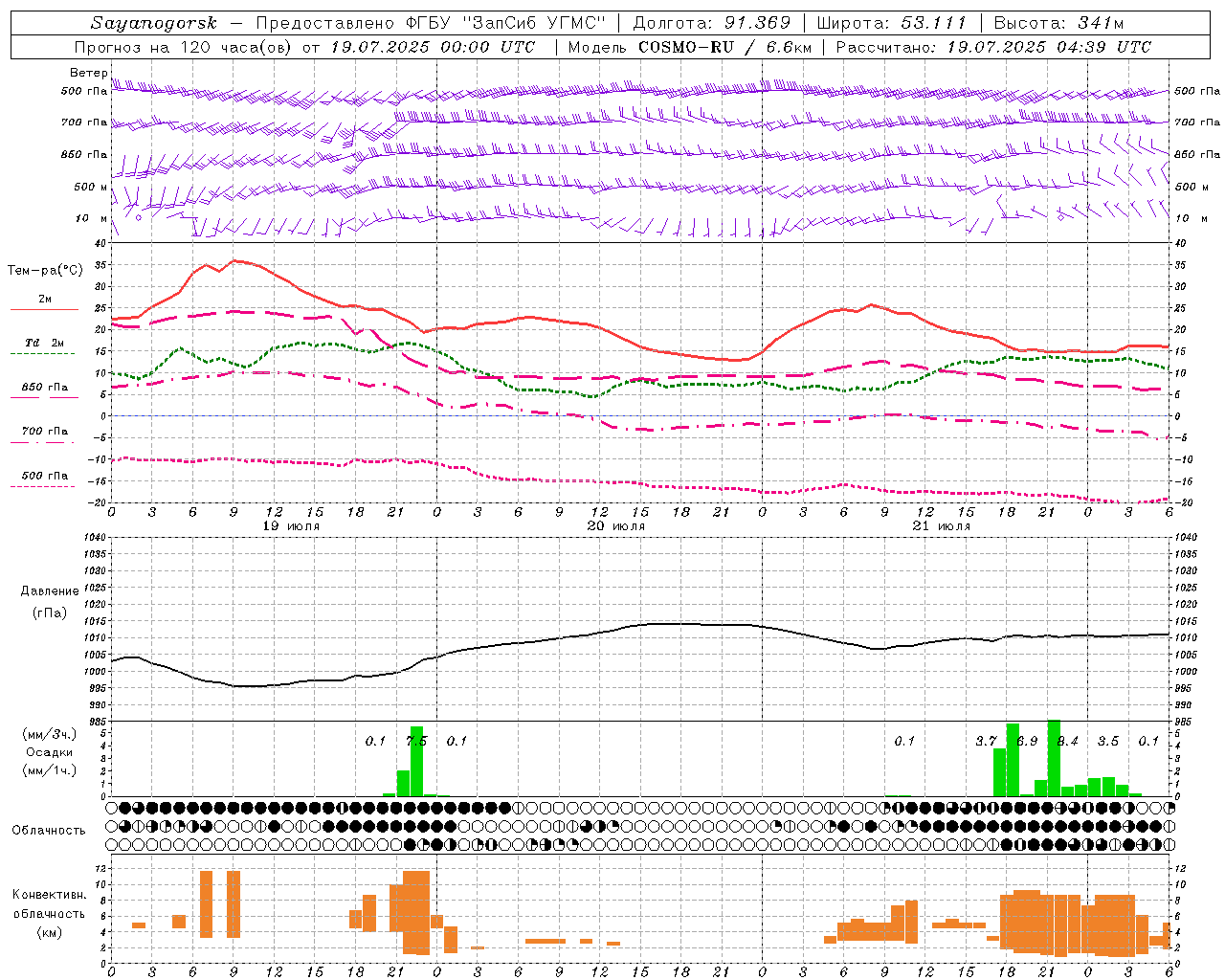Click the Ветер wind section label
Image resolution: width=1225 pixels, height=980 pixels.
88,73
